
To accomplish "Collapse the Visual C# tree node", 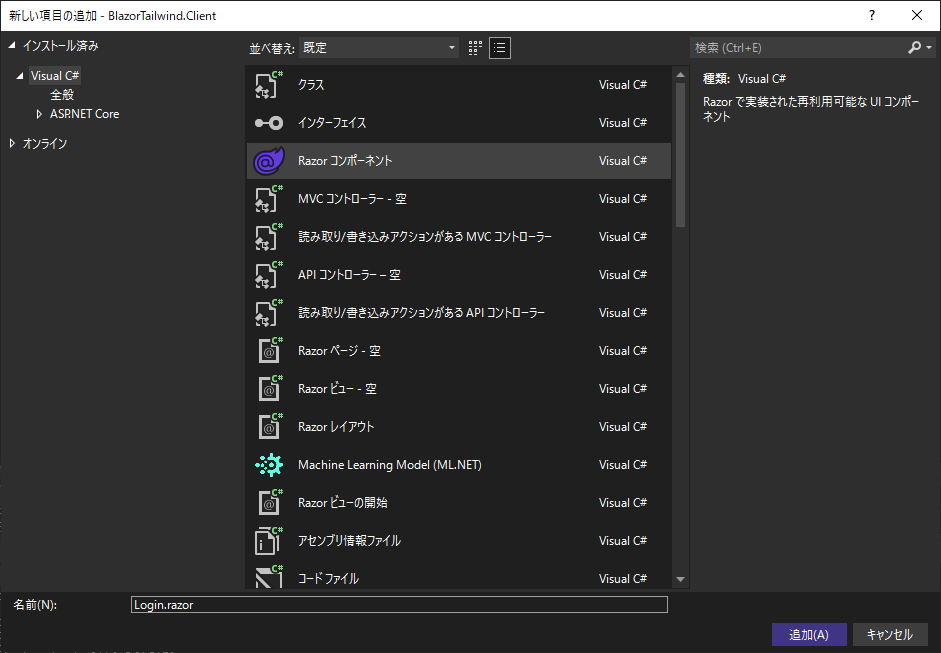I will [x=20, y=76].
